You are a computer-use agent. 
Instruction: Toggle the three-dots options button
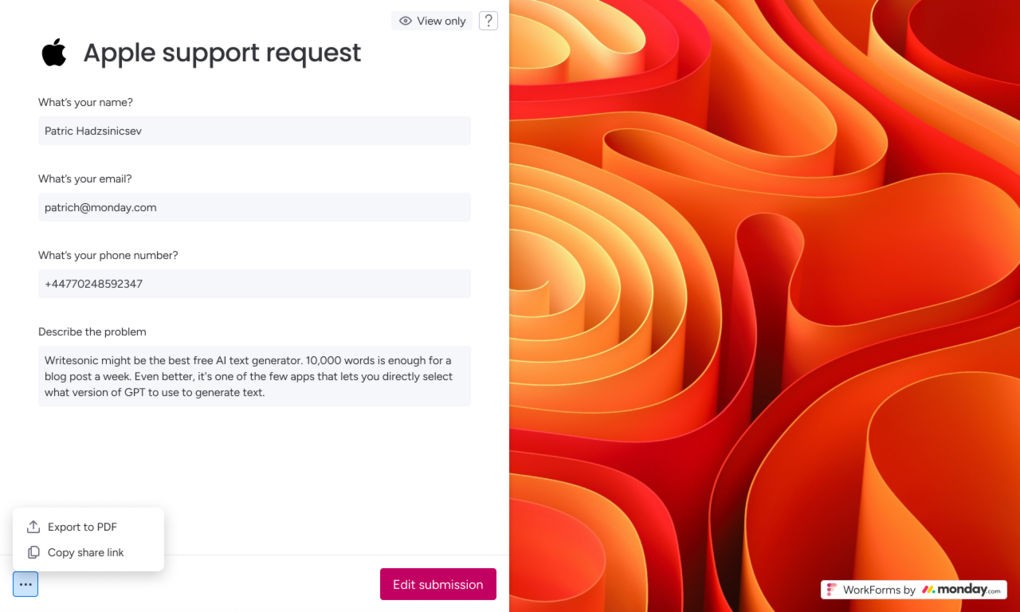coord(25,584)
